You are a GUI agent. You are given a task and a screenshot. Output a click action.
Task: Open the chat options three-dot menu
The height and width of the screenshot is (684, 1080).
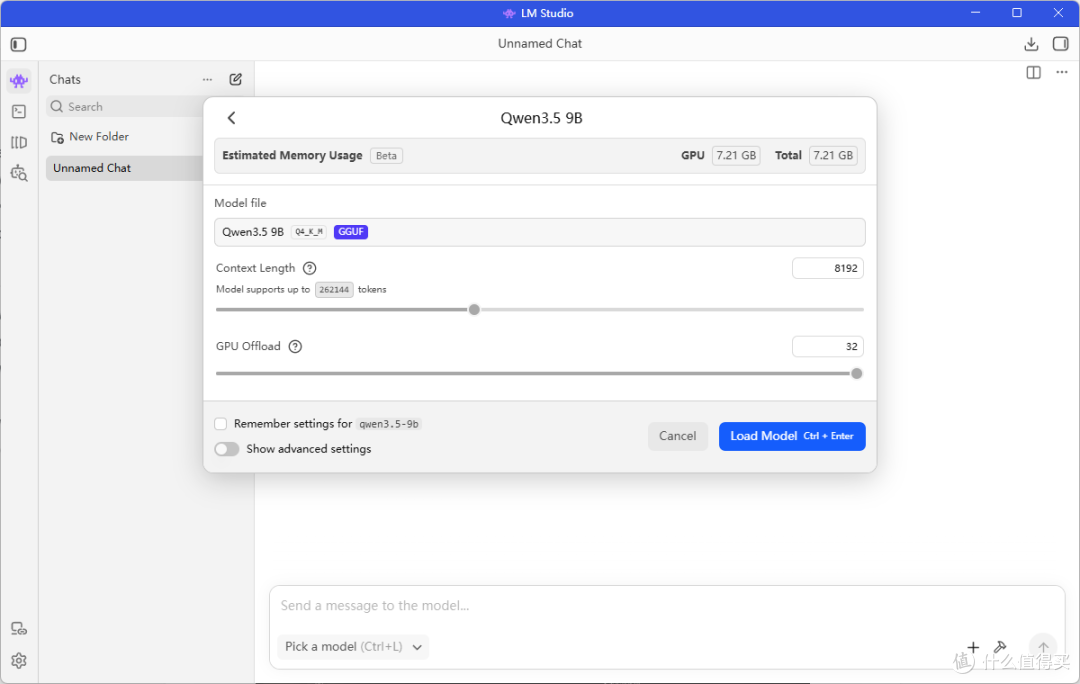point(1061,72)
